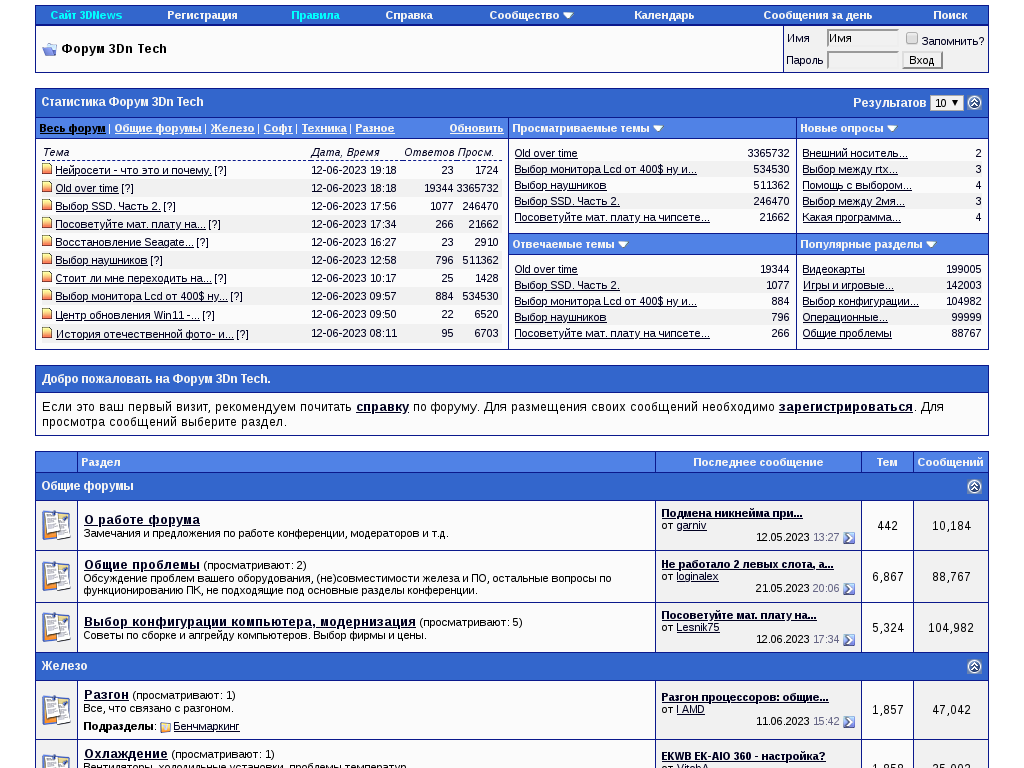Open Календарь from the navbar
The image size is (1024, 768).
pyautogui.click(x=664, y=15)
